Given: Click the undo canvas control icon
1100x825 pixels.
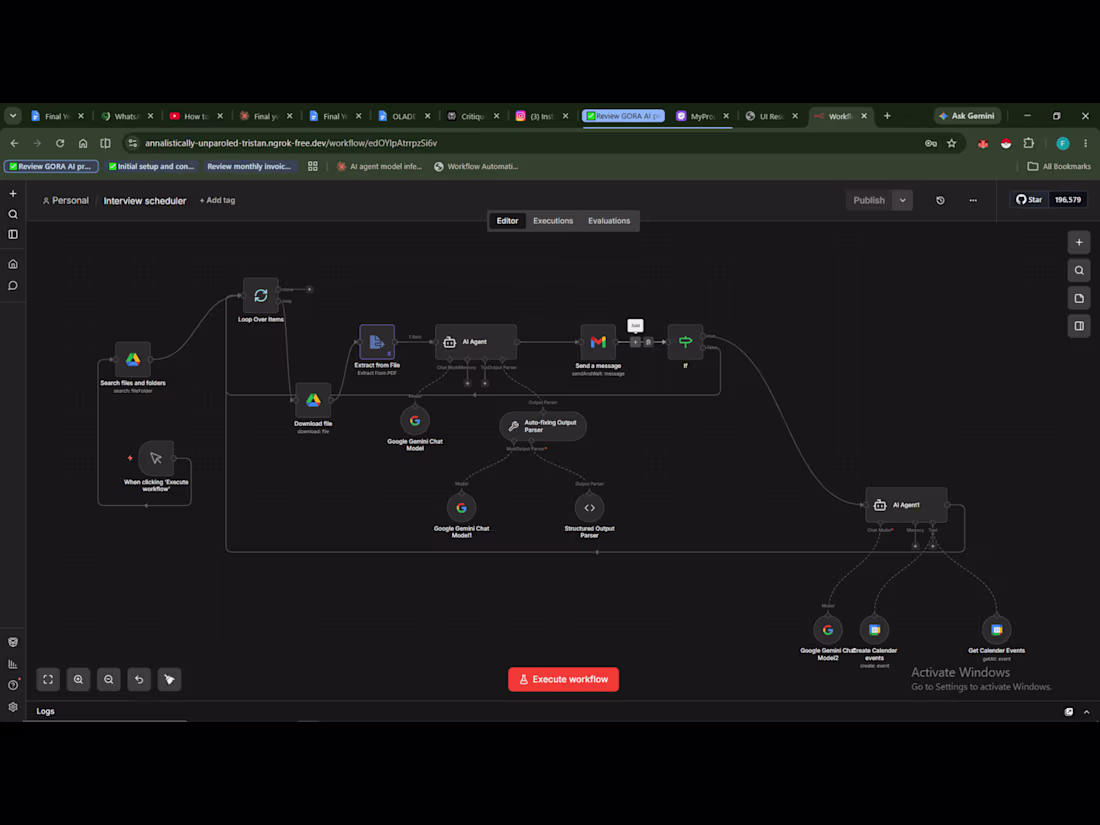Looking at the screenshot, I should pos(139,679).
